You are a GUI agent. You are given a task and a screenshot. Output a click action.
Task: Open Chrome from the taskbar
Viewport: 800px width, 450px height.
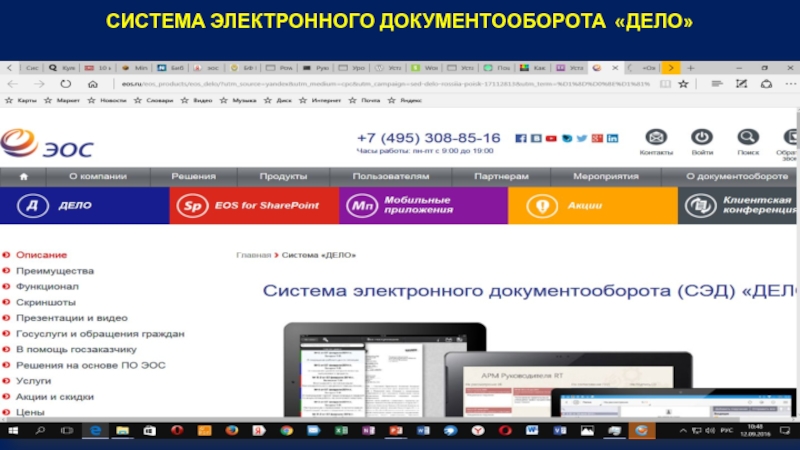(x=286, y=431)
